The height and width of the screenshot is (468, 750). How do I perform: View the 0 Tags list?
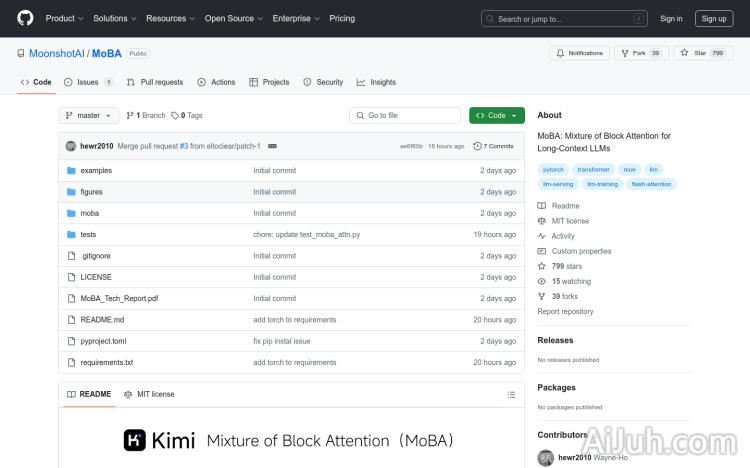[187, 116]
